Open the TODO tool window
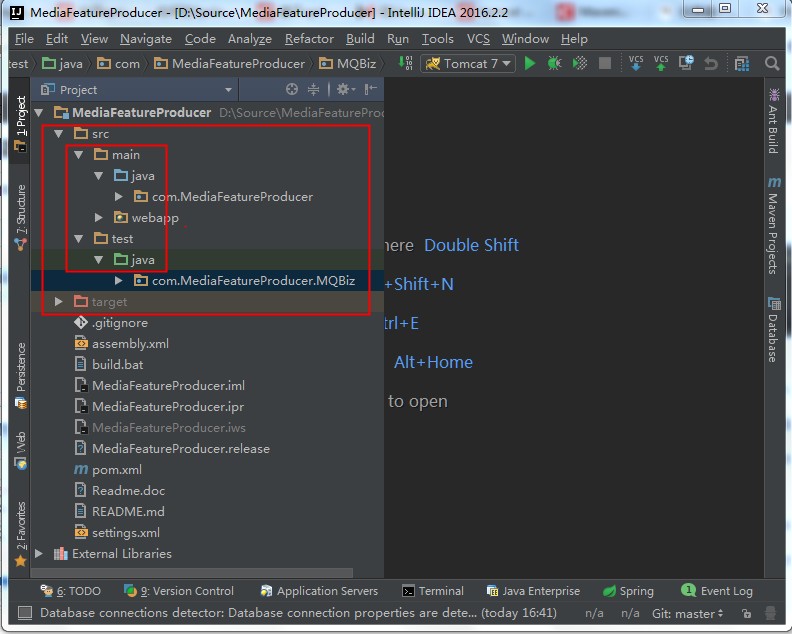 click(71, 591)
